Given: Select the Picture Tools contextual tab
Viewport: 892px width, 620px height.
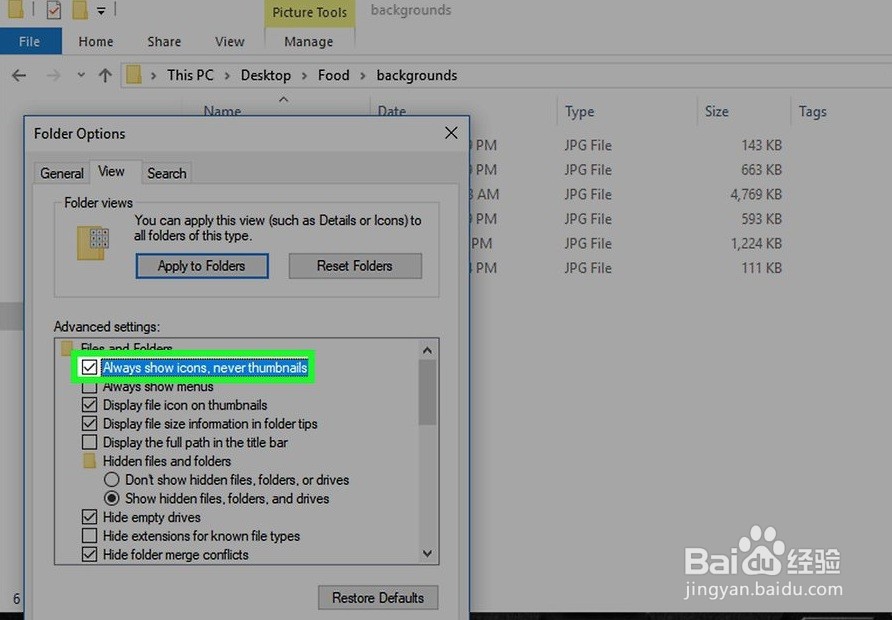Looking at the screenshot, I should [309, 12].
